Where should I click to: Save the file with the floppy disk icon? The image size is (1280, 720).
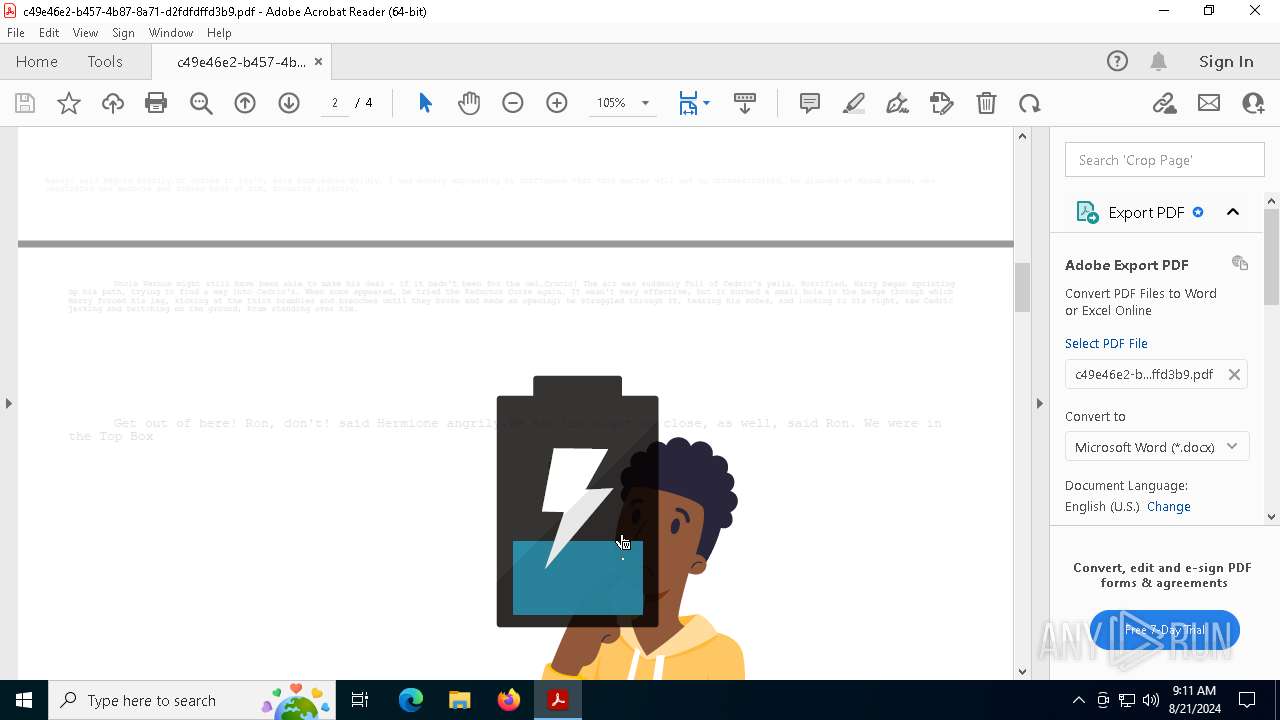[25, 103]
